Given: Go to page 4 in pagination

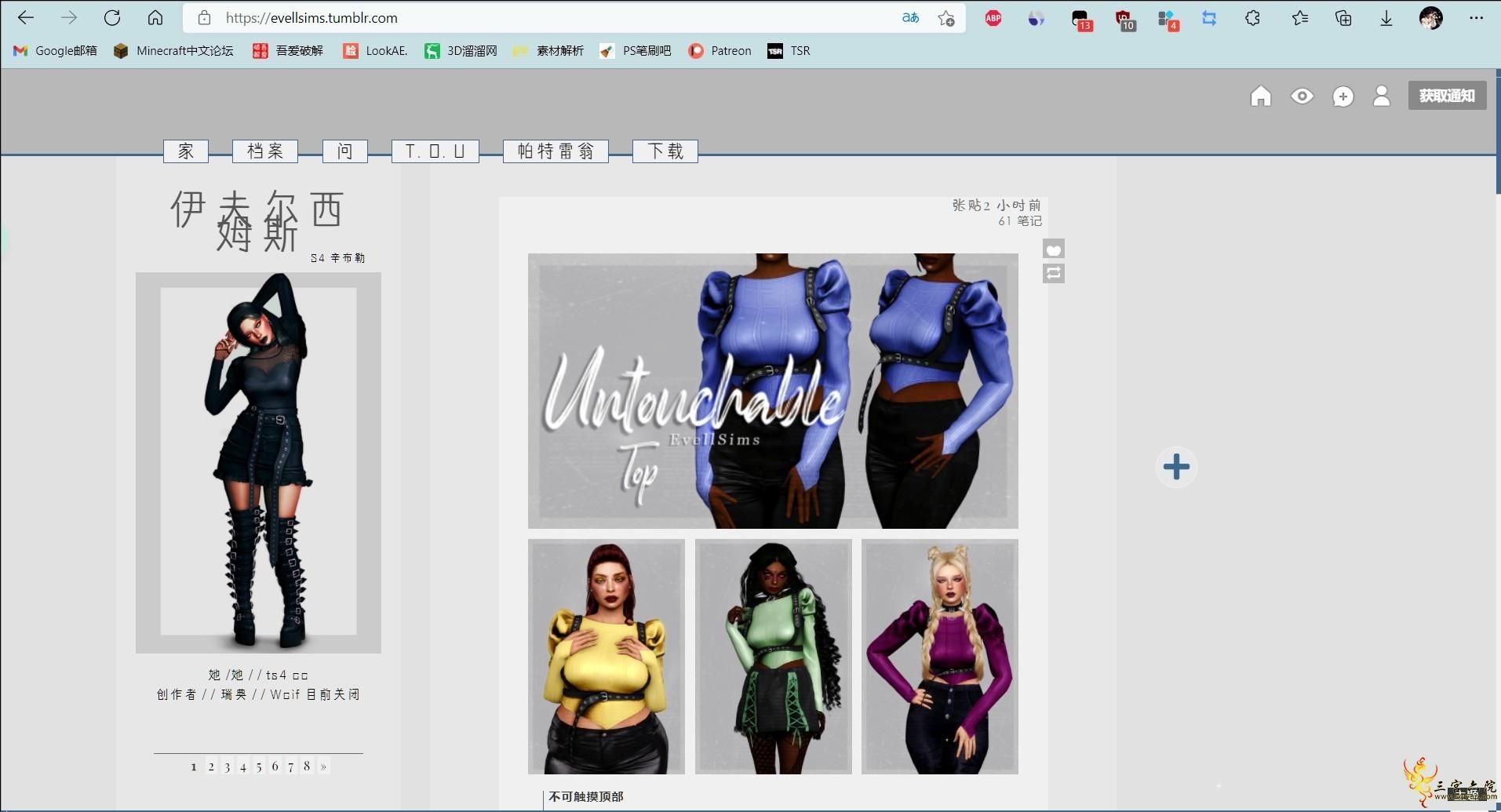Looking at the screenshot, I should pos(242,766).
